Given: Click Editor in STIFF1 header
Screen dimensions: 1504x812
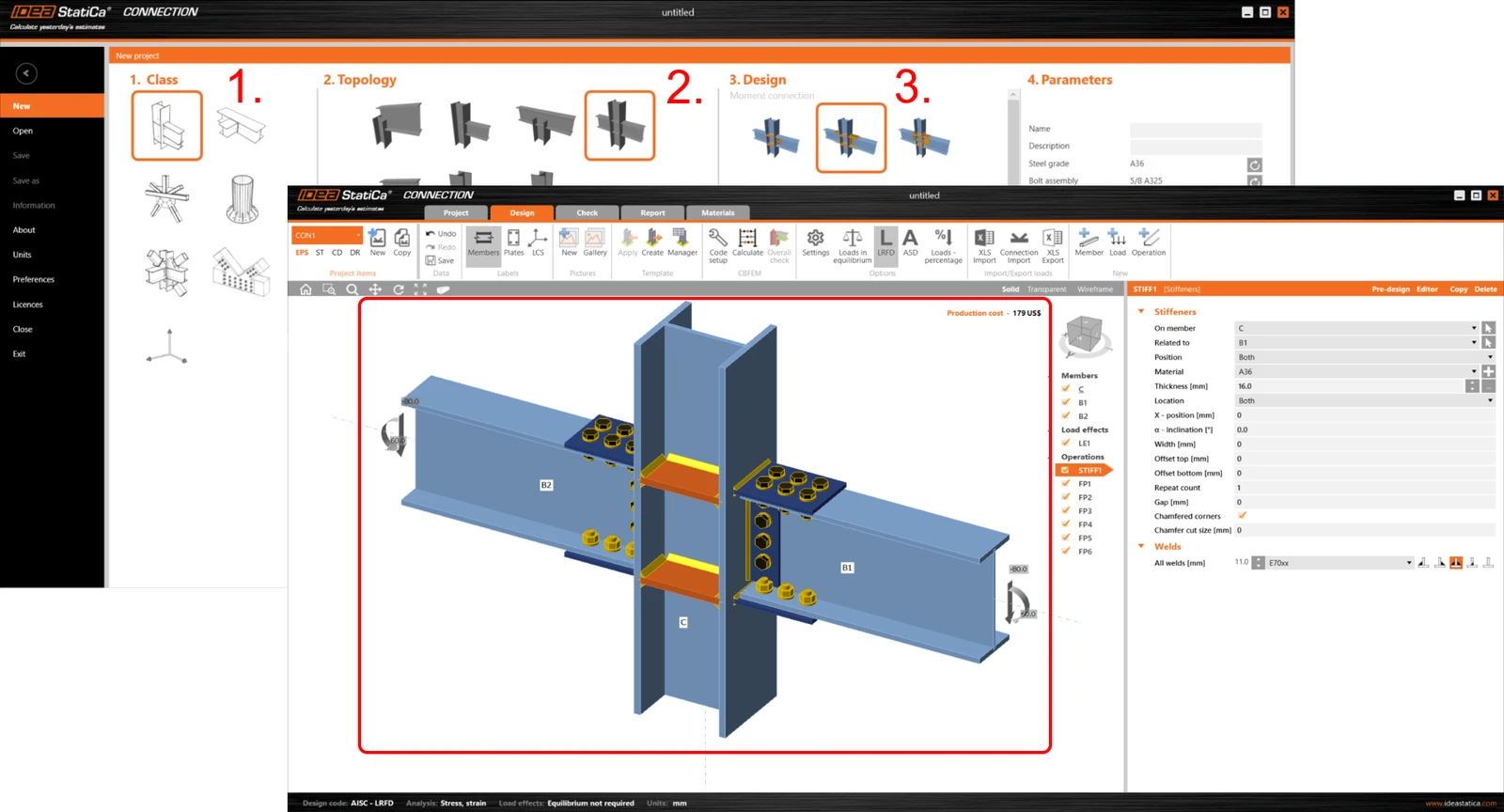Looking at the screenshot, I should [x=1427, y=289].
